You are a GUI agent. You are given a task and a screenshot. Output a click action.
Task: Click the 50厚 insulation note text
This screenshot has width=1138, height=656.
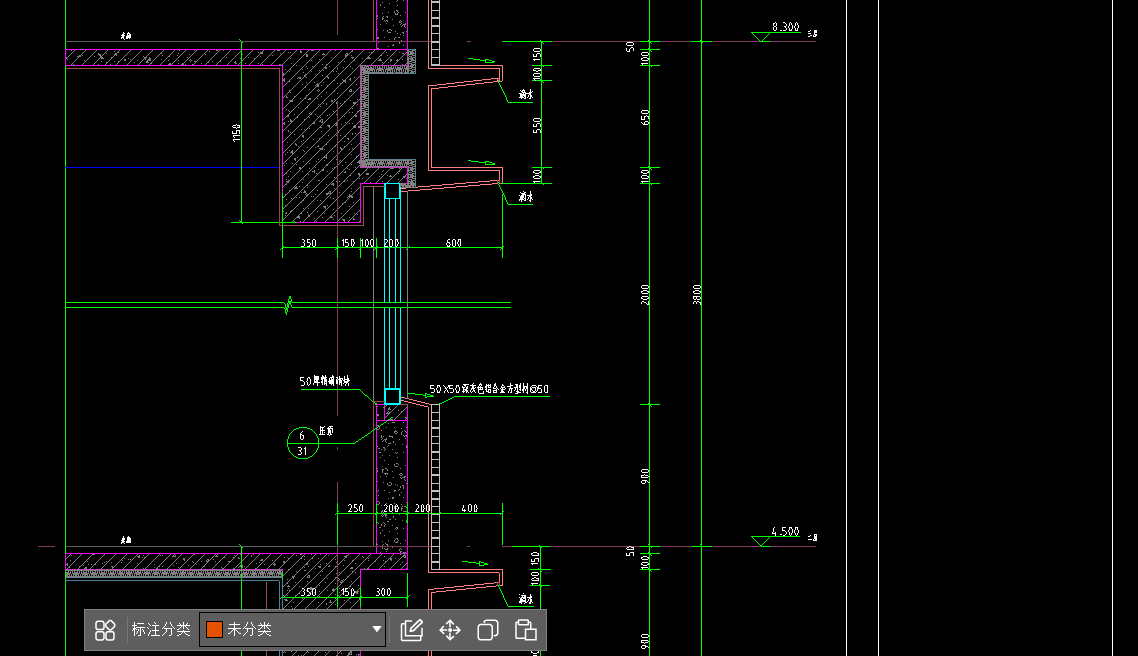click(324, 381)
